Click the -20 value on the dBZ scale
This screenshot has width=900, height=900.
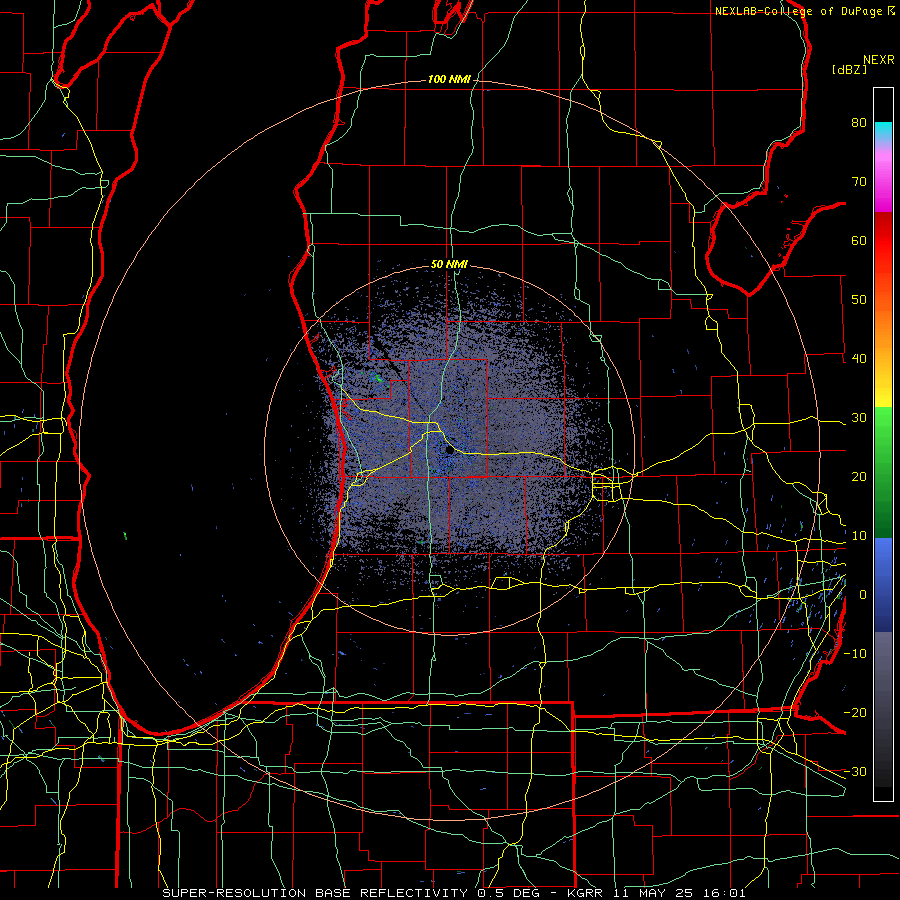pyautogui.click(x=855, y=713)
